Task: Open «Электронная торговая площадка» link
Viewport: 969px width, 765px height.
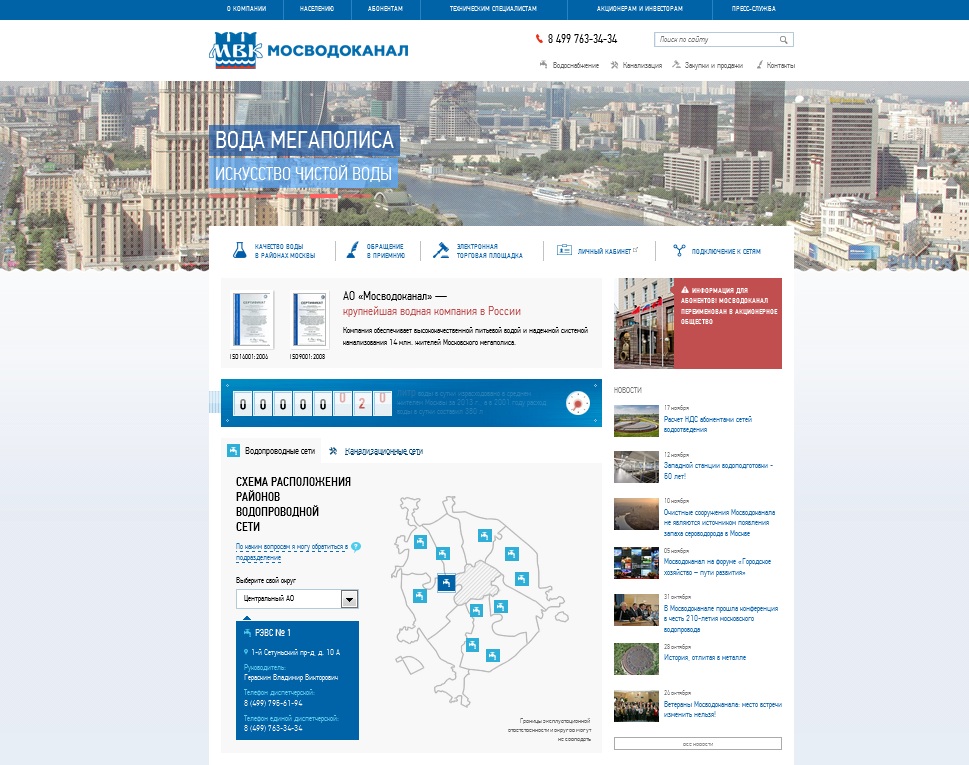Action: pyautogui.click(x=489, y=250)
